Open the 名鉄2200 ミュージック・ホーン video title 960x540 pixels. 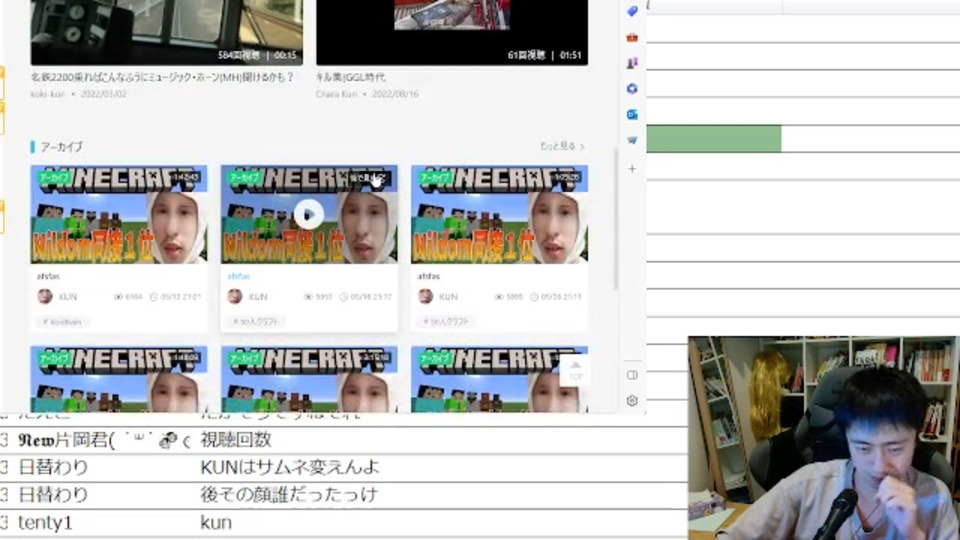point(162,77)
